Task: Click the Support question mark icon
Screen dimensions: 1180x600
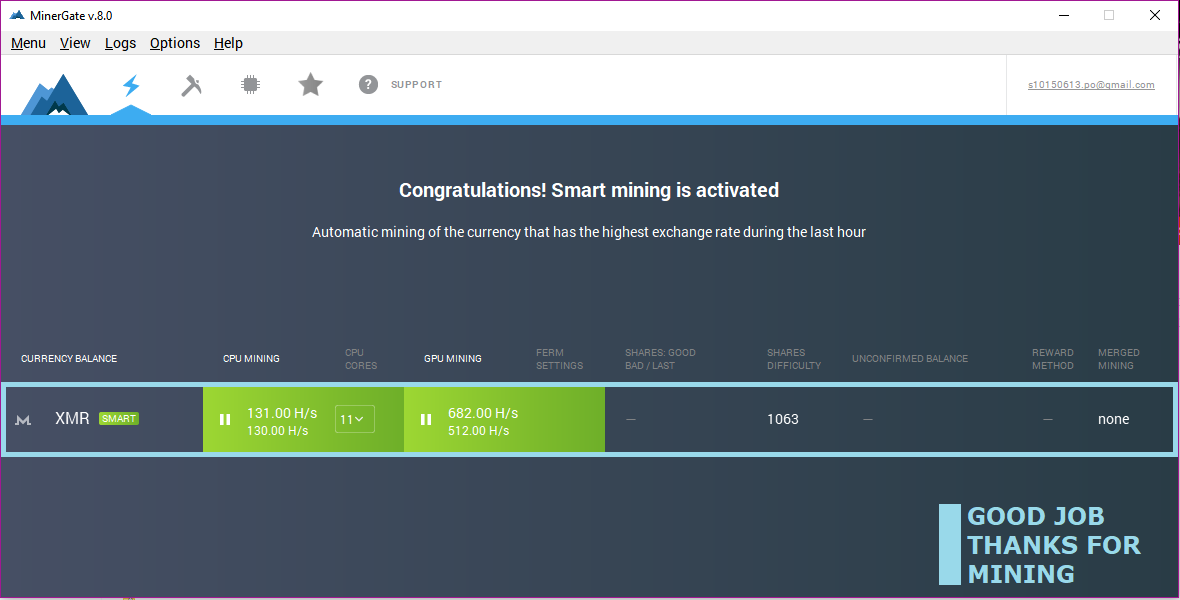Action: [x=368, y=84]
